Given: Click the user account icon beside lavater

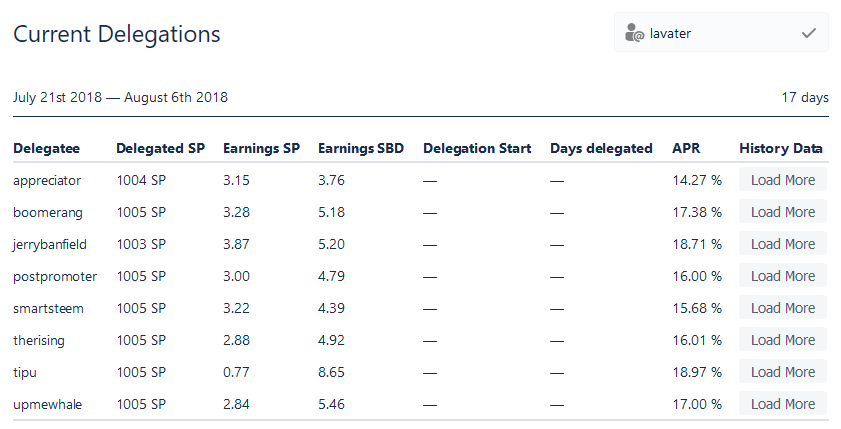Looking at the screenshot, I should click(634, 34).
